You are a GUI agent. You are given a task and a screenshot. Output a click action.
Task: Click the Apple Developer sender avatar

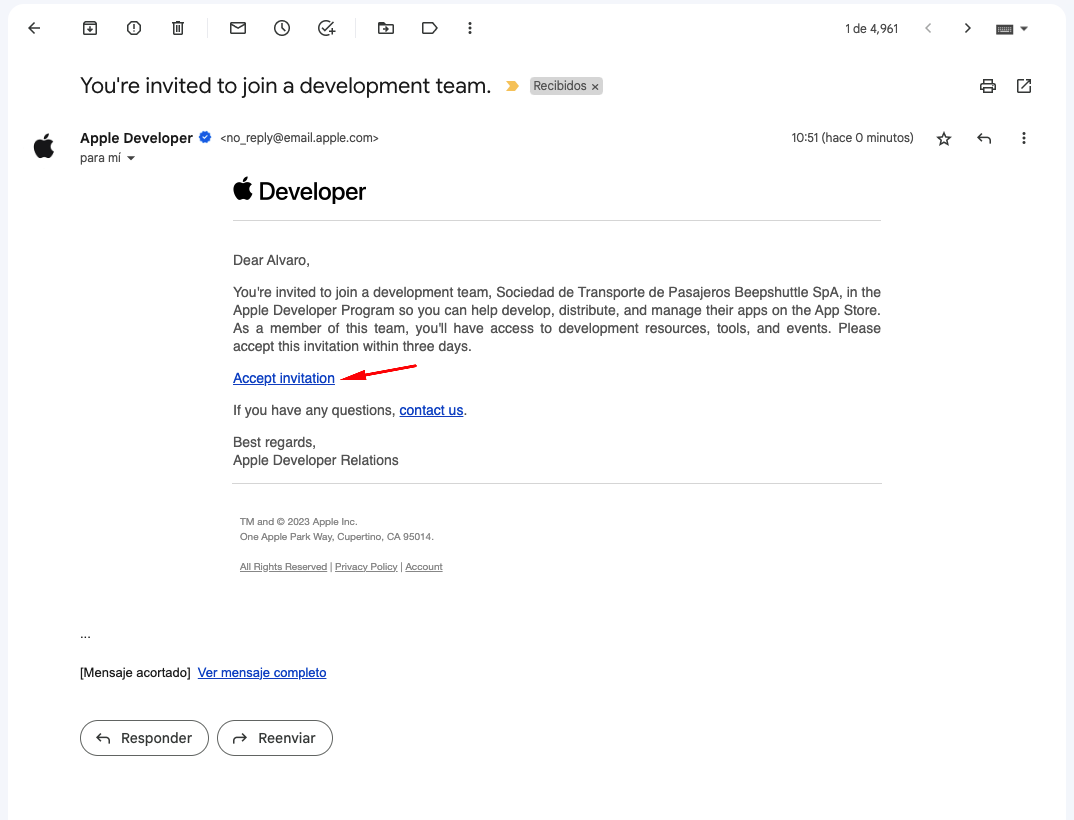(44, 146)
